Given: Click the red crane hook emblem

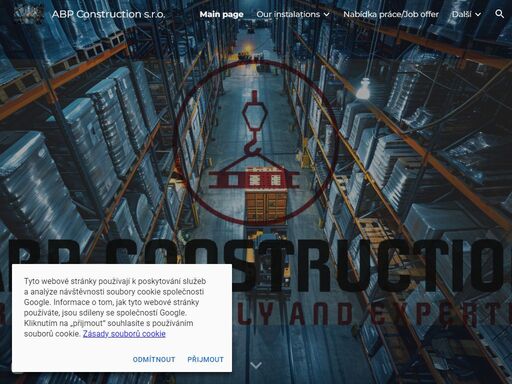Looking at the screenshot, I should point(256,143).
